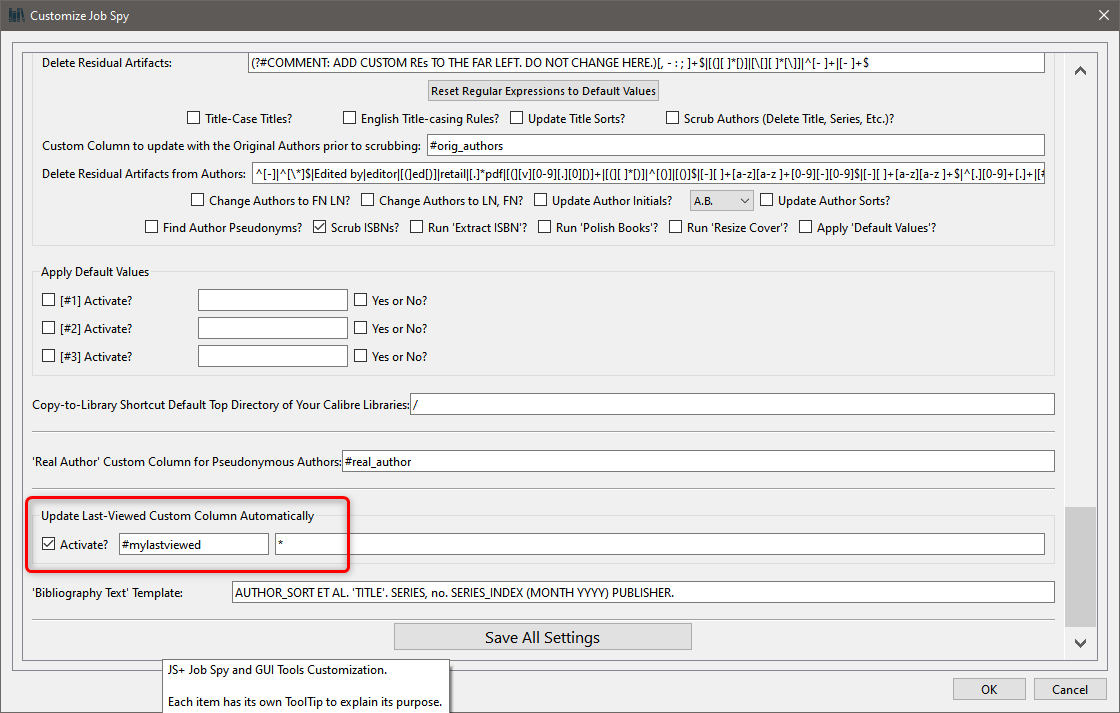Uncheck Activate for Last-Viewed column update
The height and width of the screenshot is (713, 1120).
tap(49, 544)
